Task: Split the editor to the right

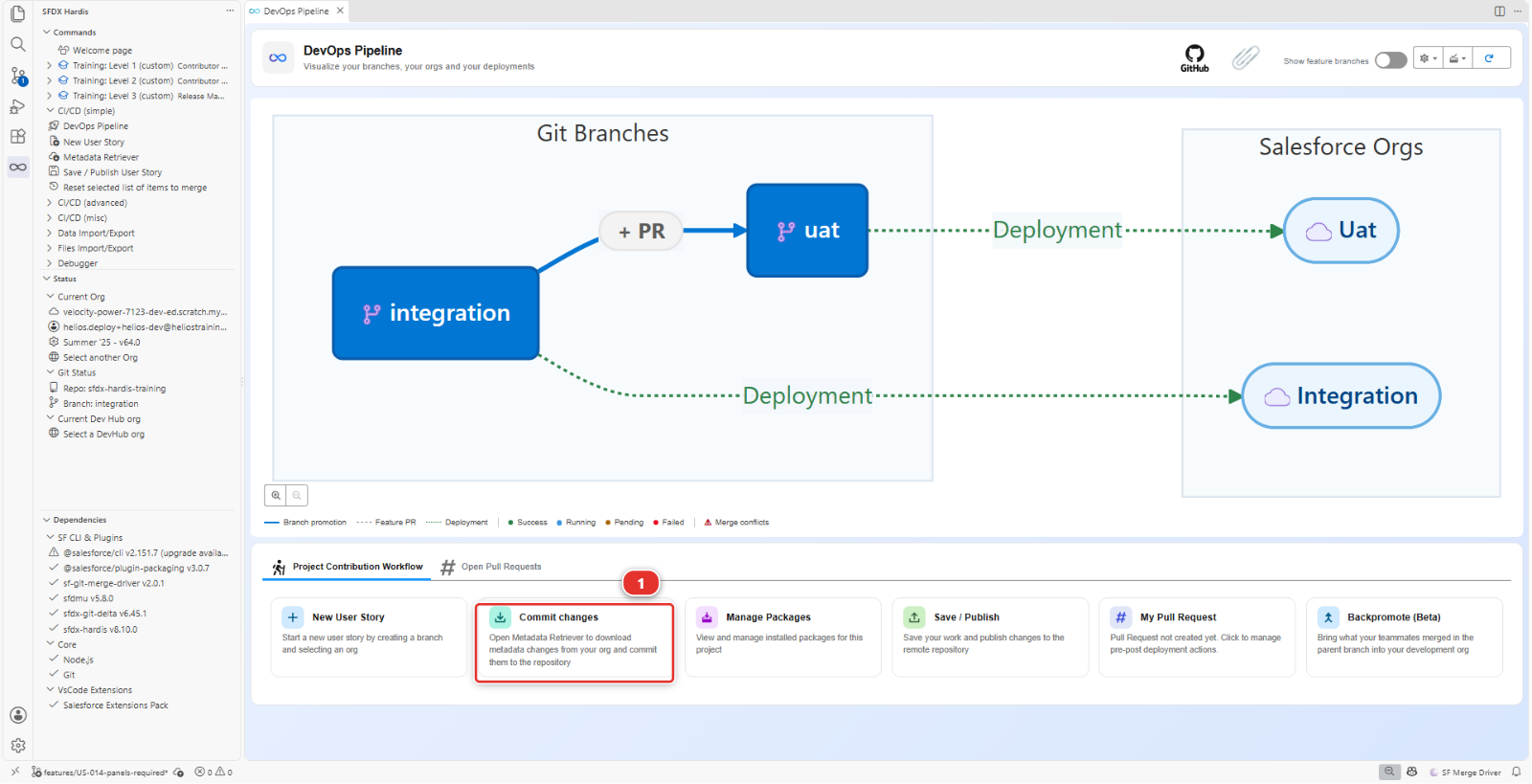Action: tap(1499, 11)
